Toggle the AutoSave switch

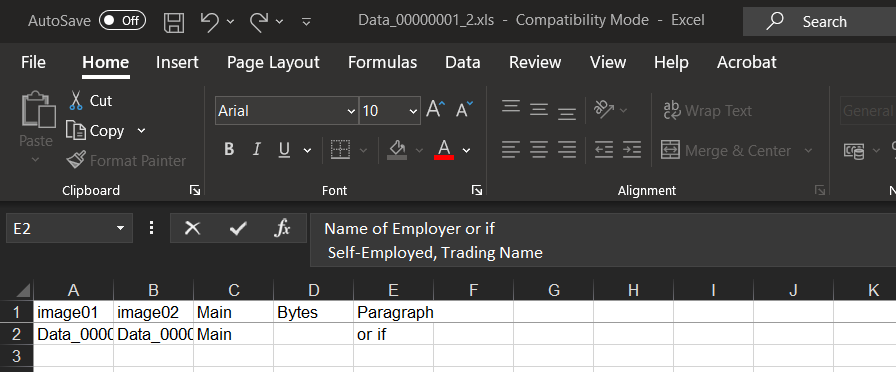click(x=122, y=21)
